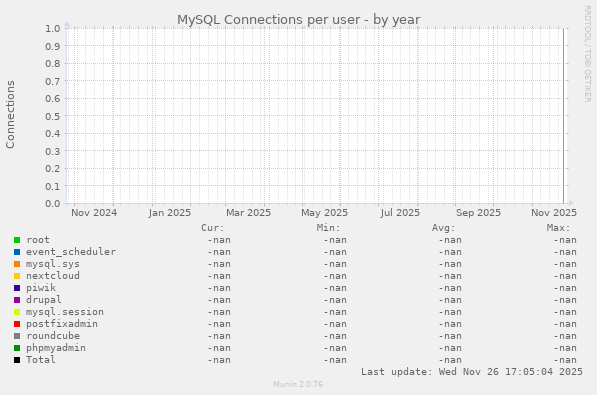This screenshot has height=395, width=597.
Task: Click the yellow nextcloud legend swatch
Action: [x=17, y=276]
